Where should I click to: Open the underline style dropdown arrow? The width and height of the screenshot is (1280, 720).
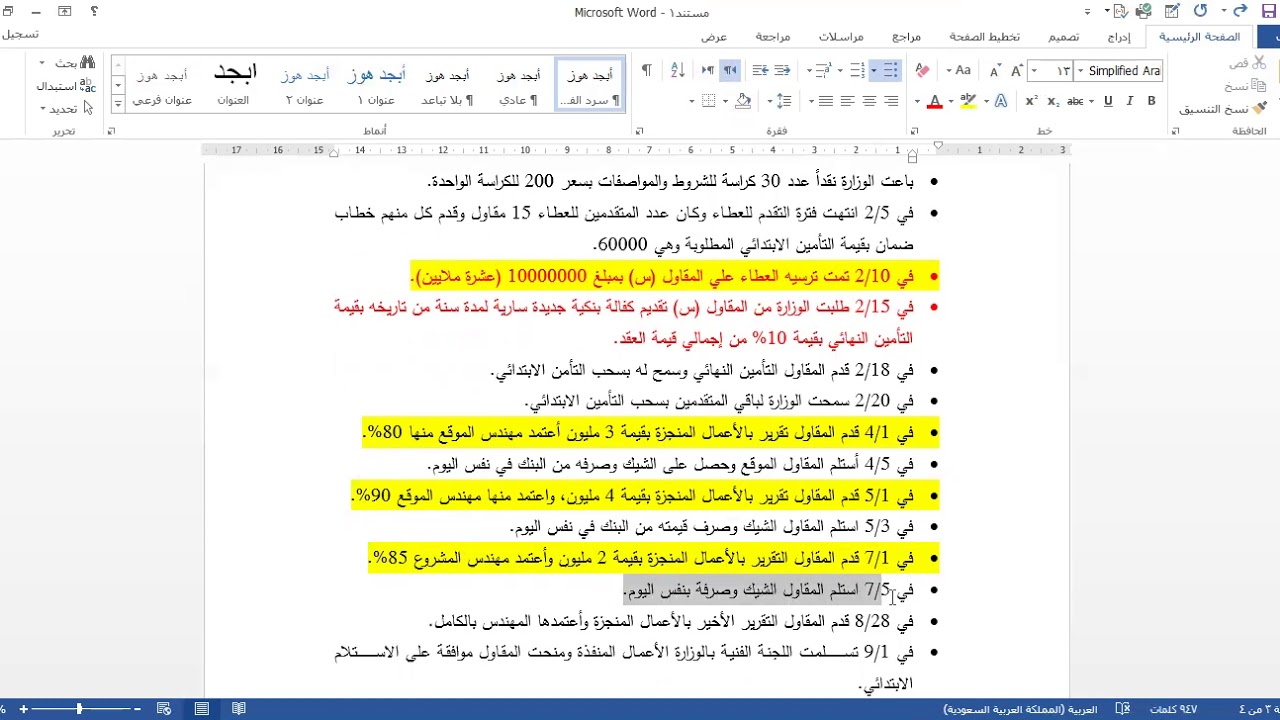[1093, 101]
